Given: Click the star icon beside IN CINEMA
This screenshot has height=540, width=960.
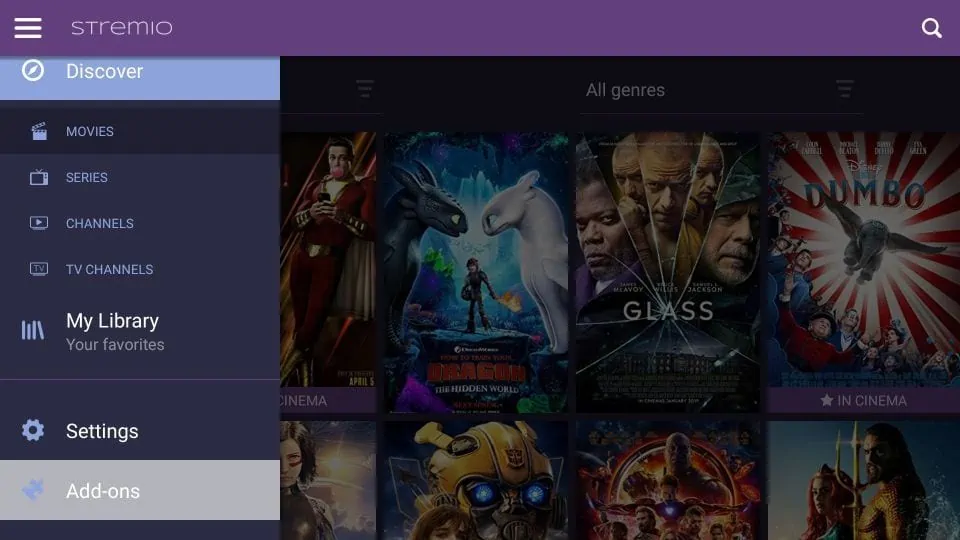Looking at the screenshot, I should click(x=827, y=400).
